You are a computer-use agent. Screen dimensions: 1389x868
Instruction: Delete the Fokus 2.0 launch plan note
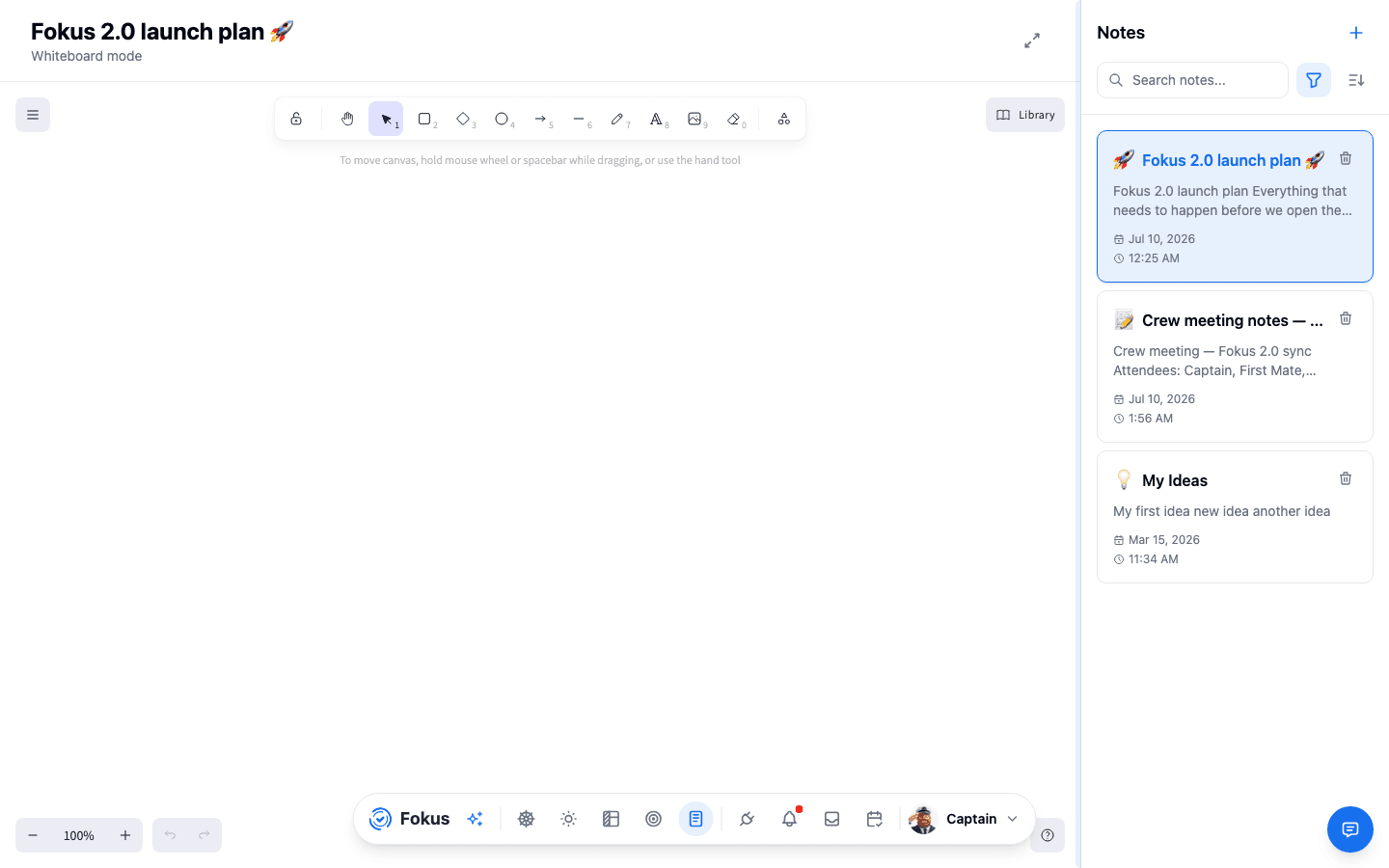(x=1346, y=158)
